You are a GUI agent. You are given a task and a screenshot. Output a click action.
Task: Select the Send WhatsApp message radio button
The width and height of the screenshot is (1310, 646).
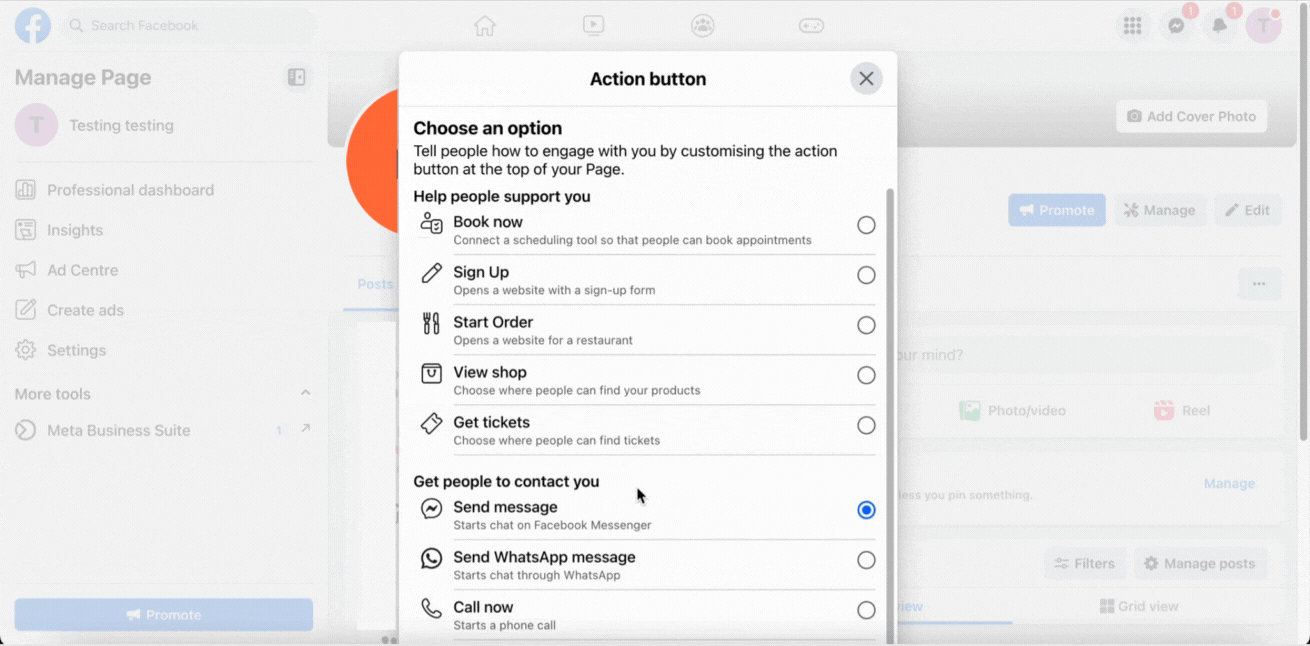pyautogui.click(x=866, y=560)
